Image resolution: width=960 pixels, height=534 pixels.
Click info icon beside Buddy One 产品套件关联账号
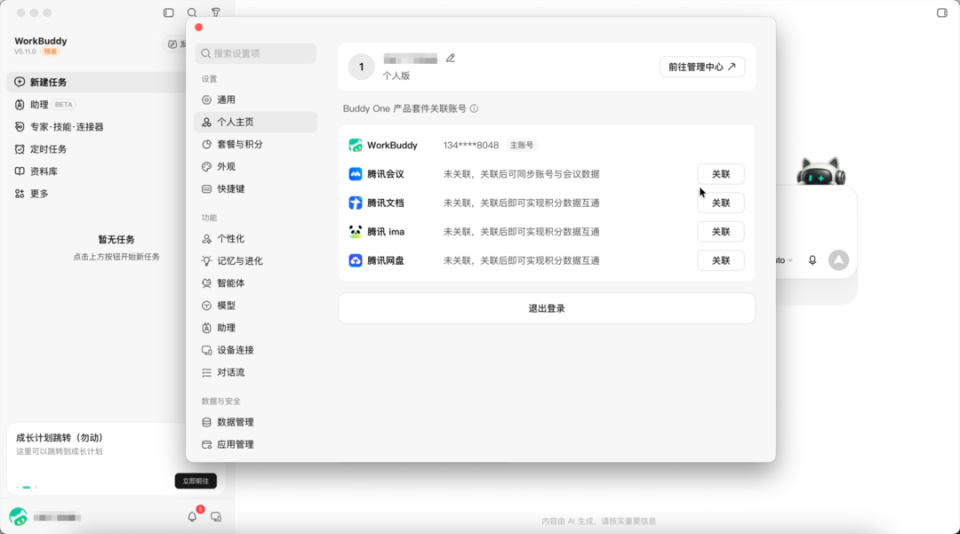click(474, 108)
